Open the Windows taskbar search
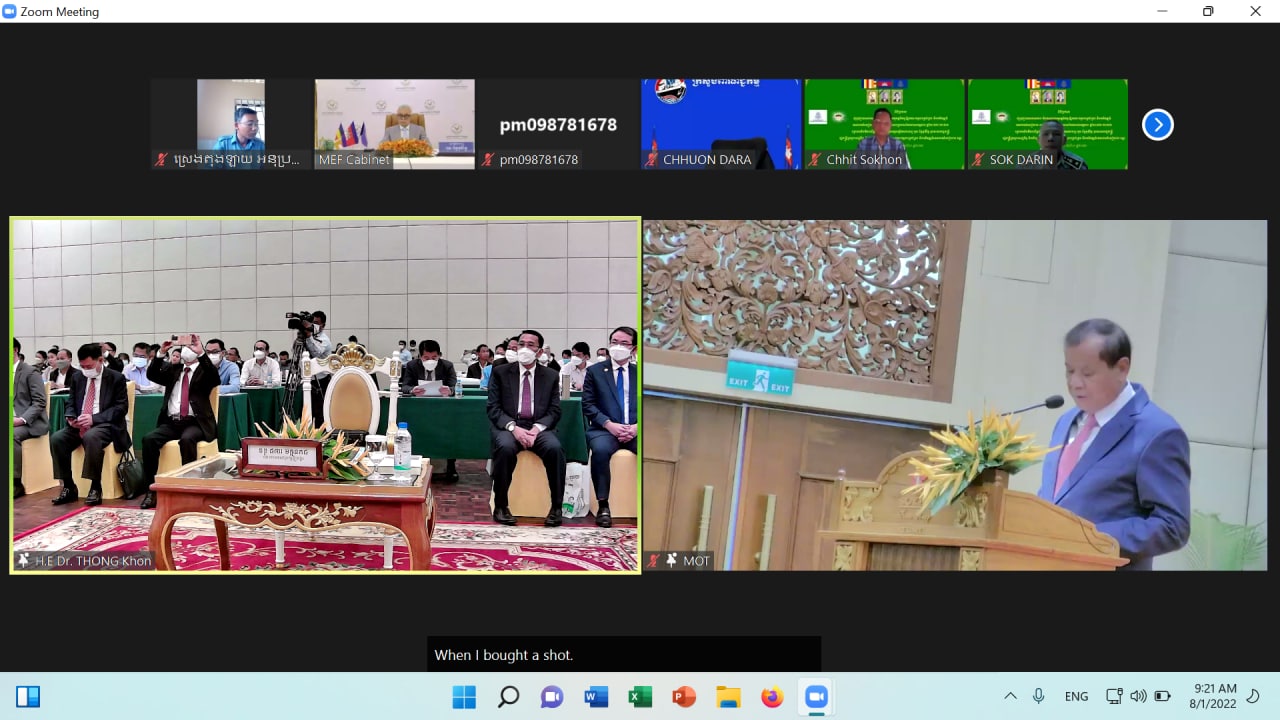 (508, 696)
